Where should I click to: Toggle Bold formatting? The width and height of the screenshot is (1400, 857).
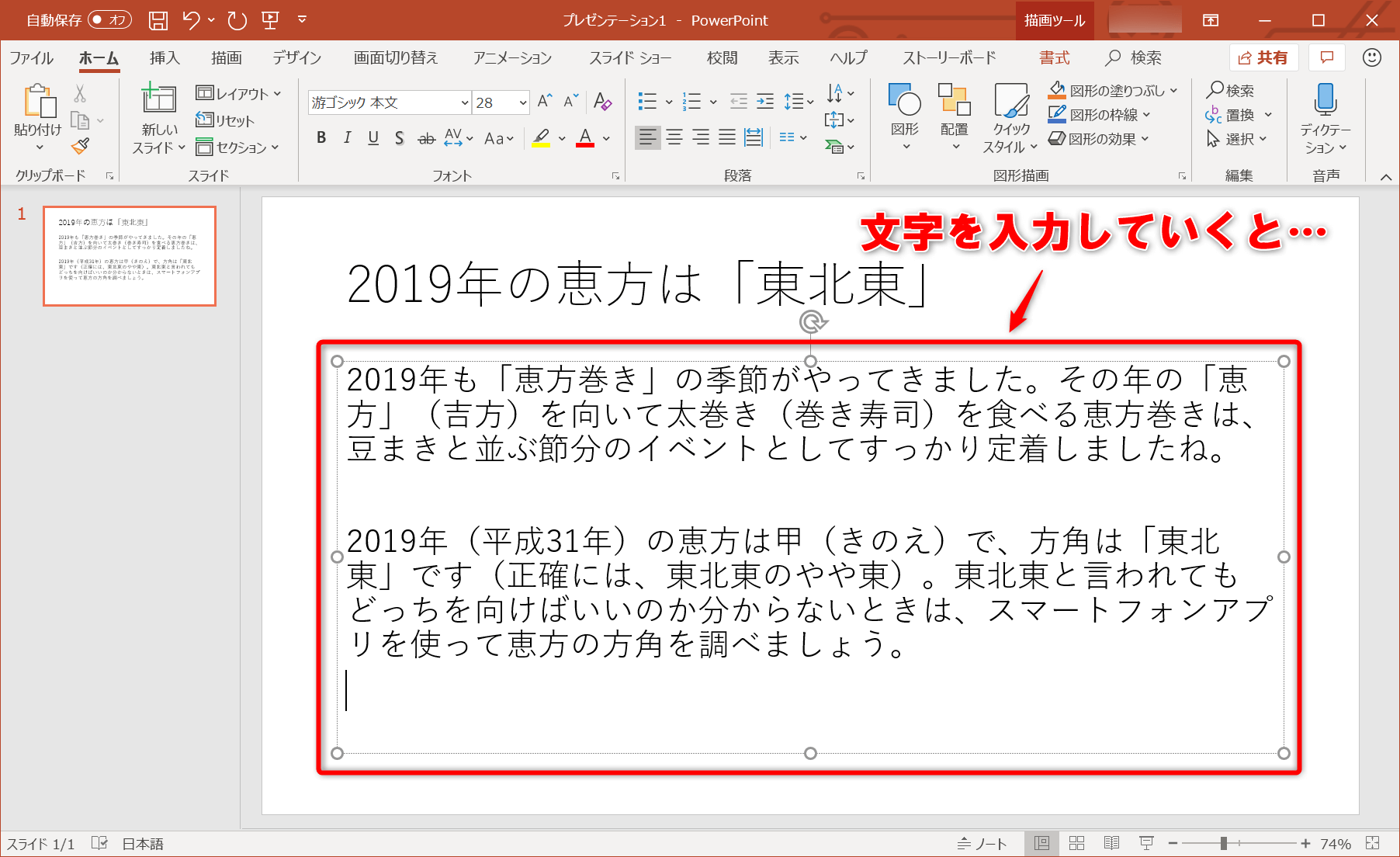coord(321,138)
